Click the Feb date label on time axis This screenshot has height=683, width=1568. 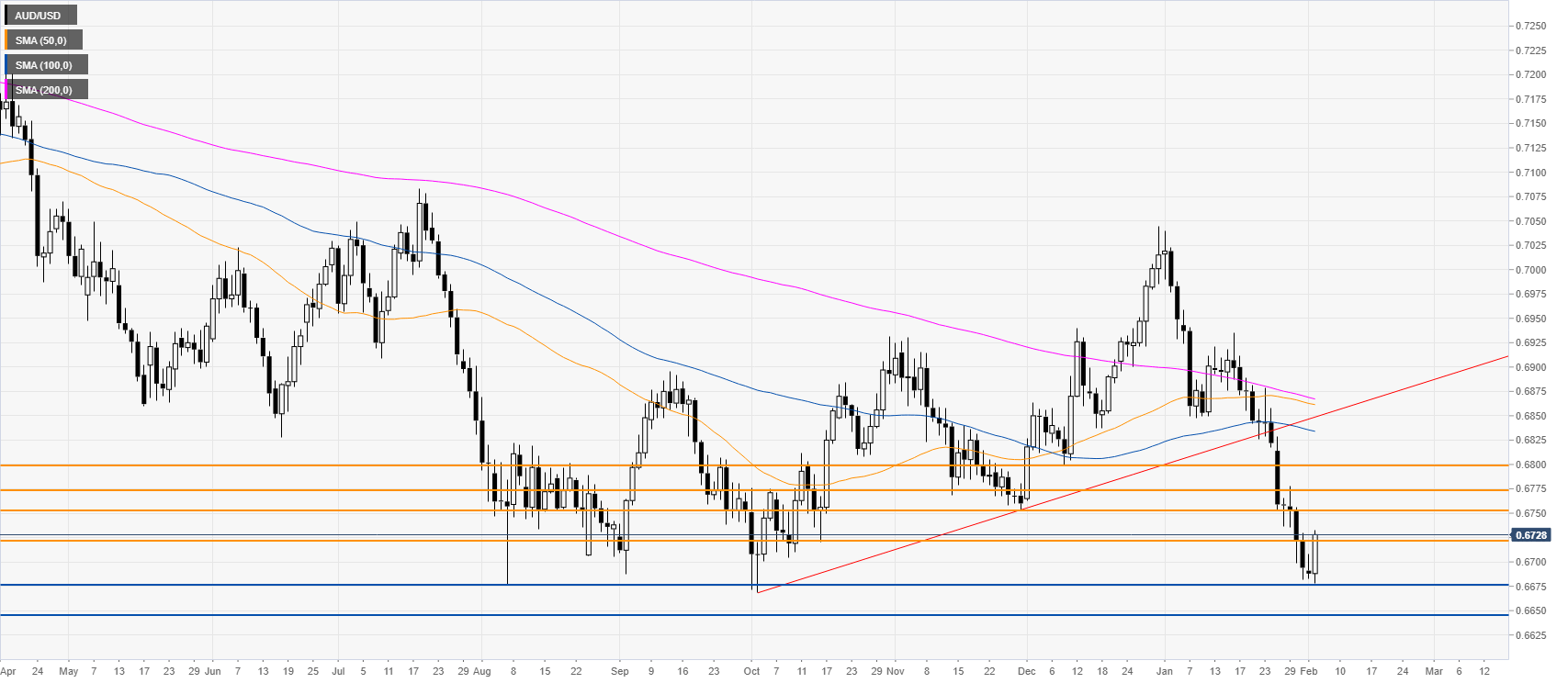(1309, 671)
